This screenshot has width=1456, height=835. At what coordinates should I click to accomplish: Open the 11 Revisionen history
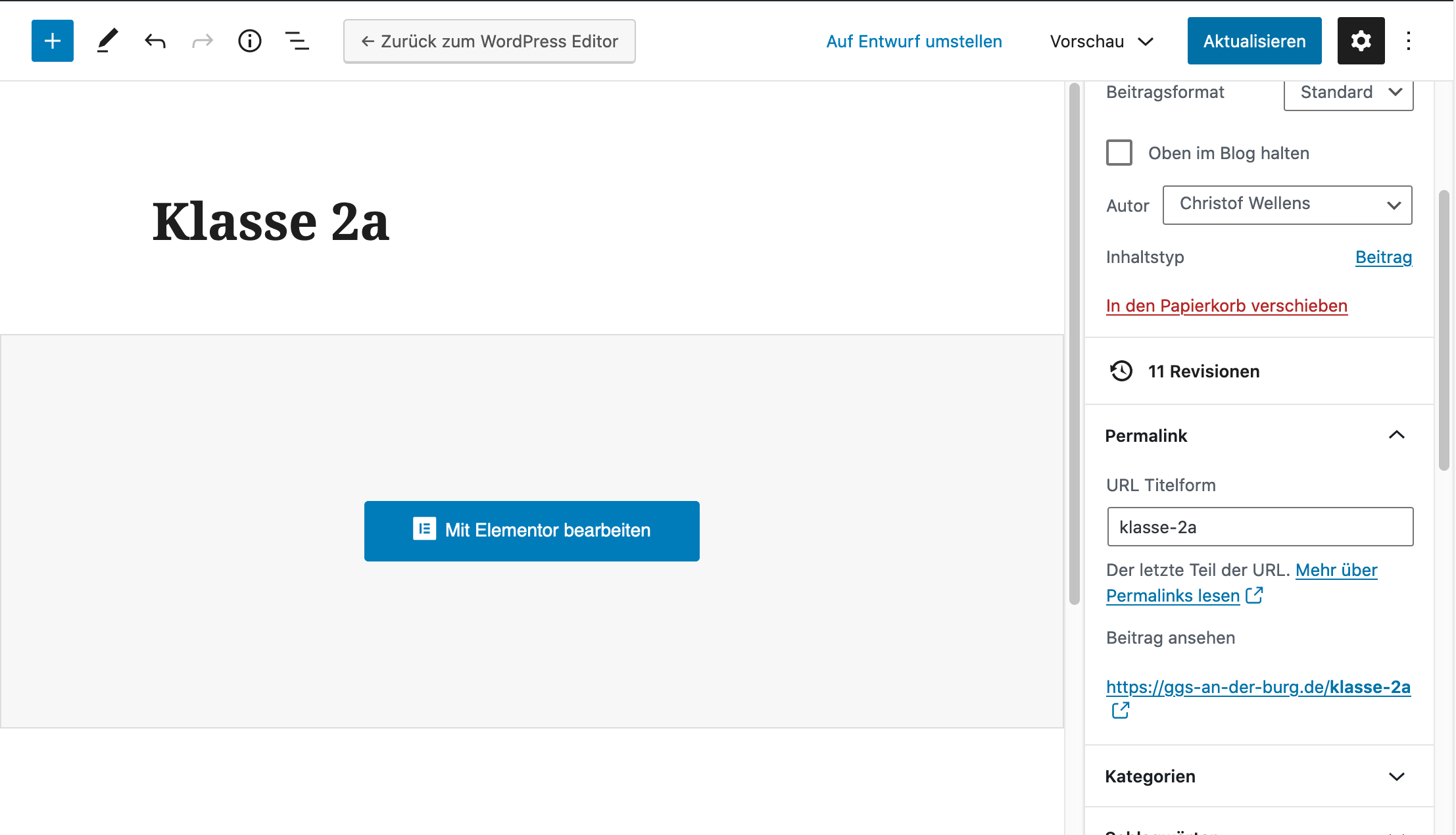pos(1203,371)
